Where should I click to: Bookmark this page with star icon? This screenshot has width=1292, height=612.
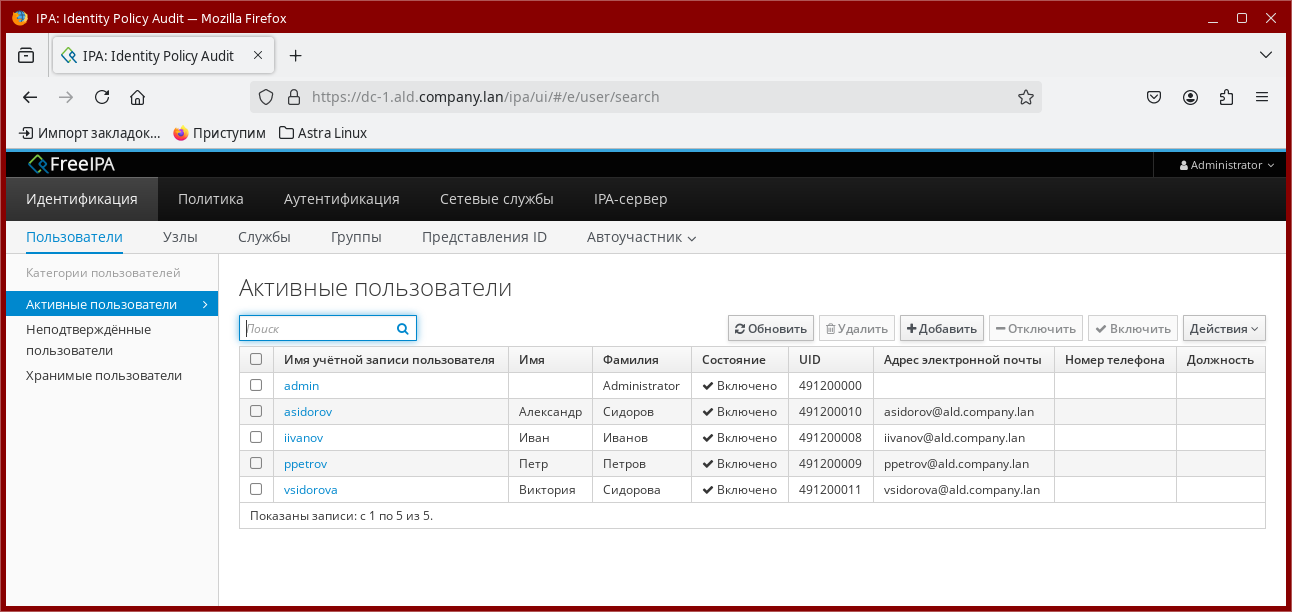[1025, 97]
